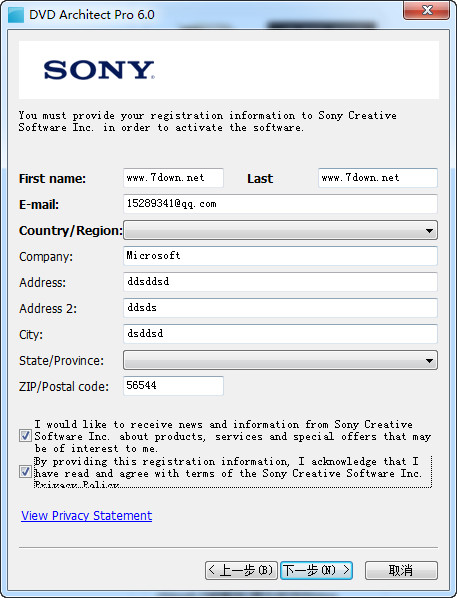Close the DVD Architect Pro dialog
Image resolution: width=457 pixels, height=598 pixels.
(x=426, y=10)
